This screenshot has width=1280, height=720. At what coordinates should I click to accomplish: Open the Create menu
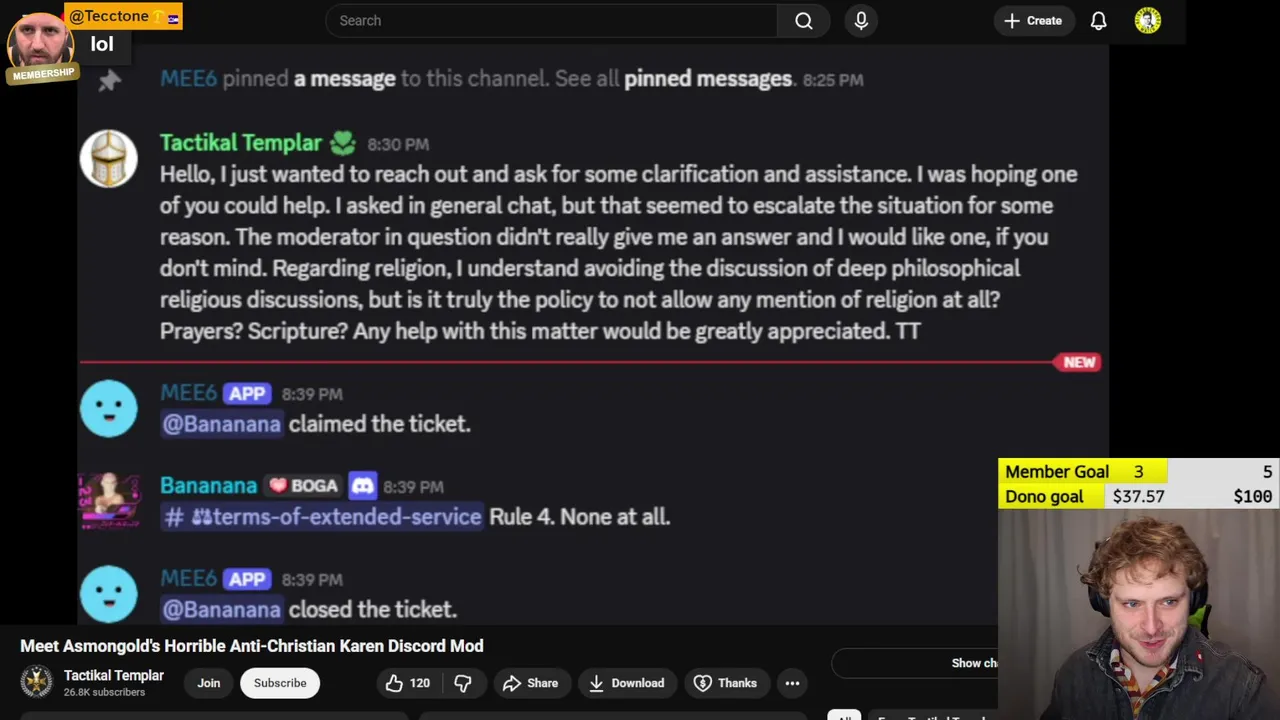[1033, 21]
